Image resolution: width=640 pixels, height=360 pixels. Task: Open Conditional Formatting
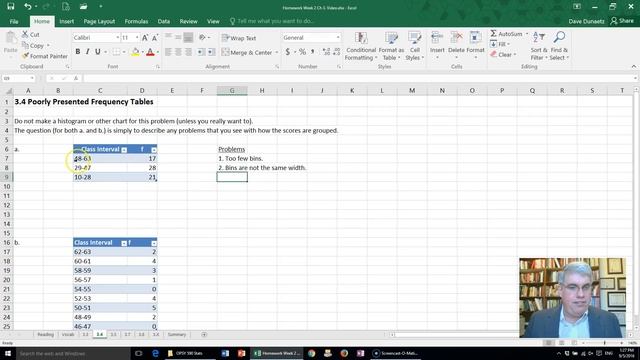pos(361,46)
